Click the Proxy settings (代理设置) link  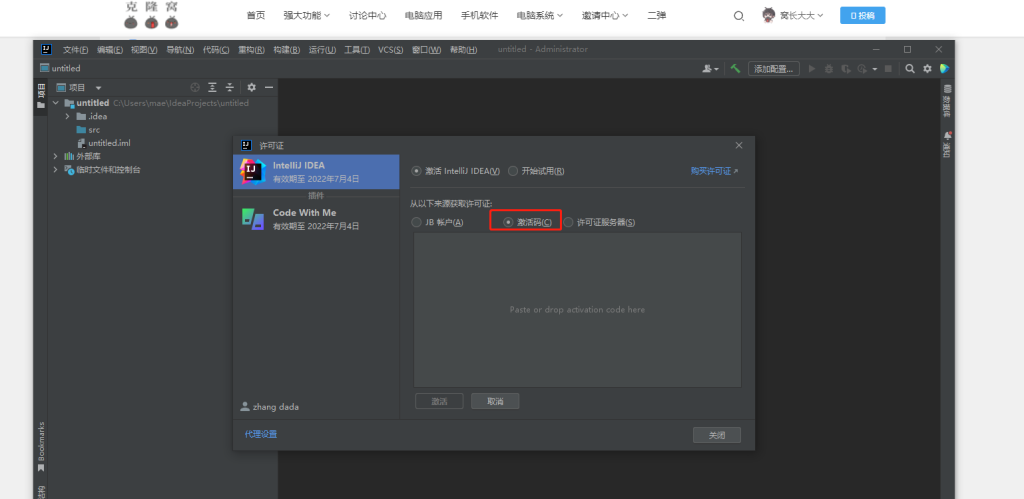[261, 434]
